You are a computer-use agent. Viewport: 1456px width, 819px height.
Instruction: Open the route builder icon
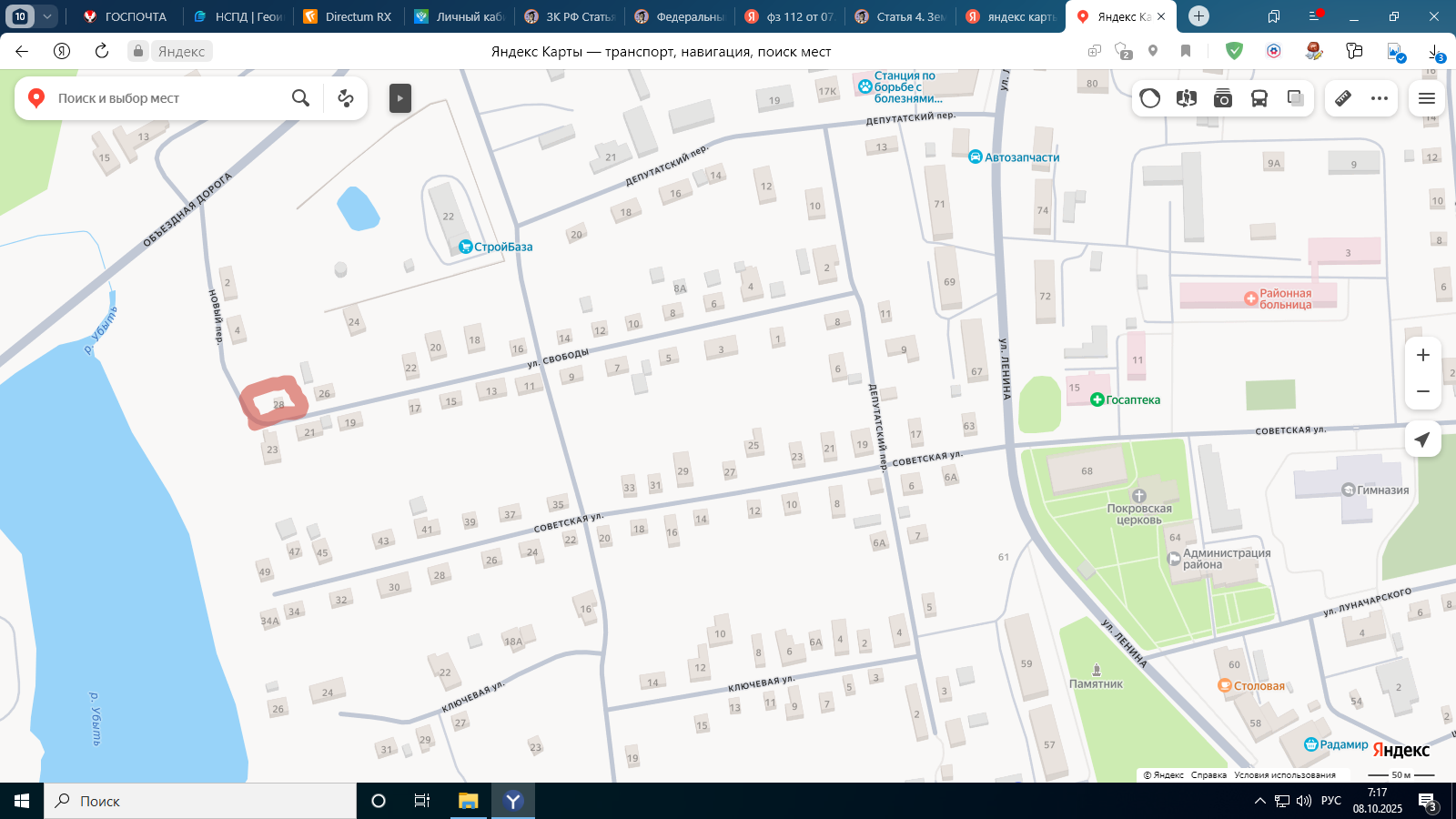click(346, 97)
